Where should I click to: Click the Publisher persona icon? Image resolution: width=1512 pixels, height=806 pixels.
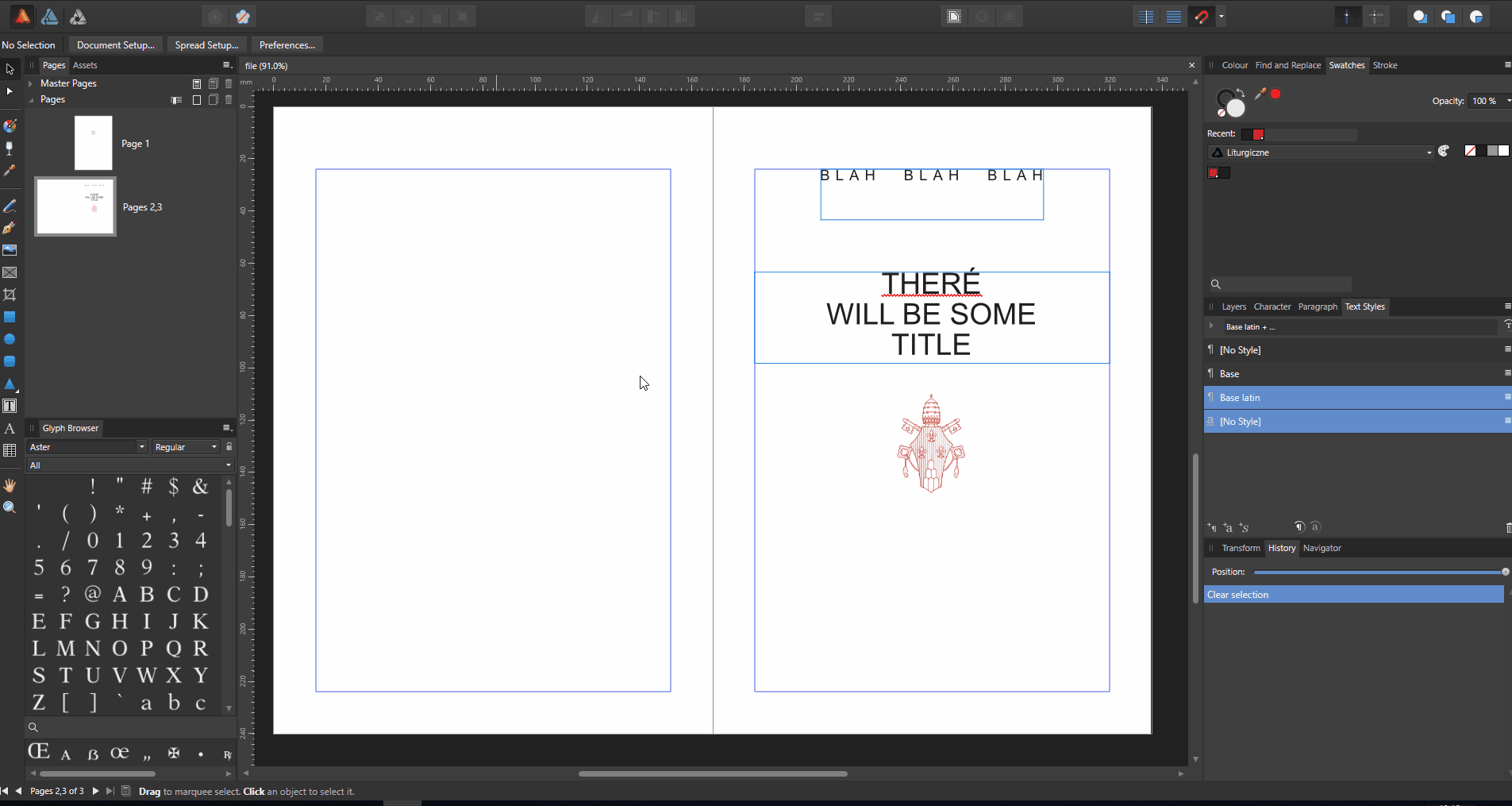(x=22, y=17)
